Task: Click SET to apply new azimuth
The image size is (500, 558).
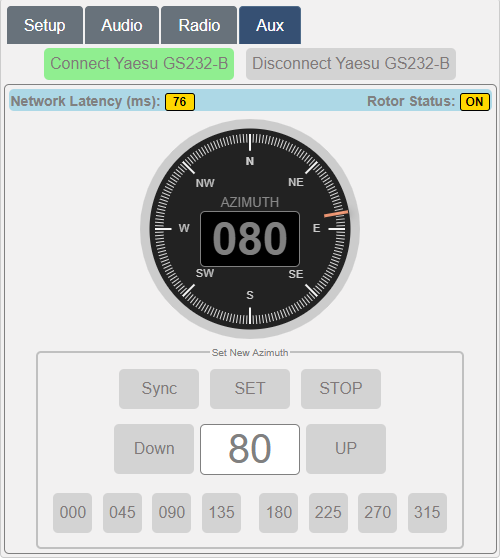Action: tap(250, 389)
